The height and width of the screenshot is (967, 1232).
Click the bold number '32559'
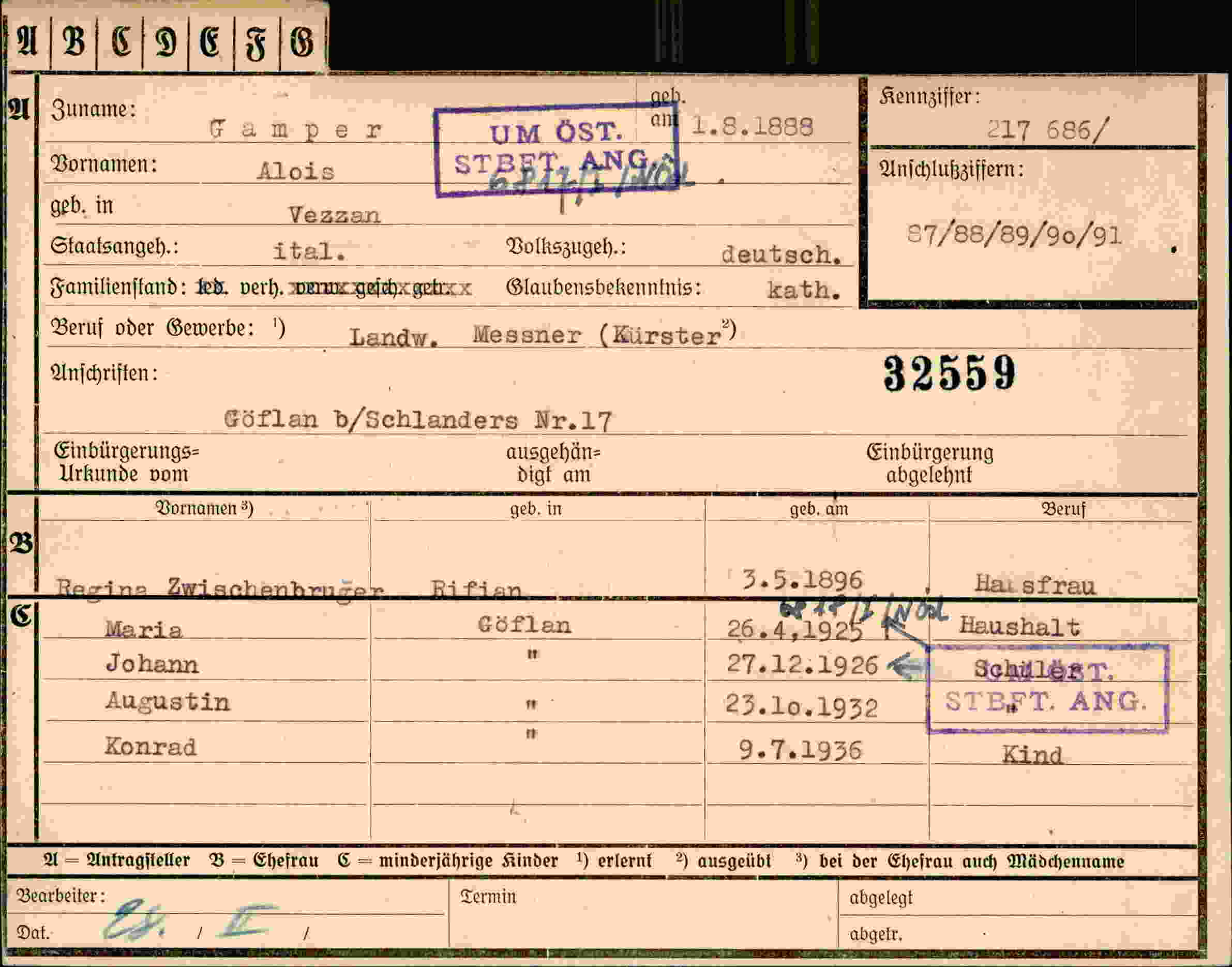click(x=950, y=373)
